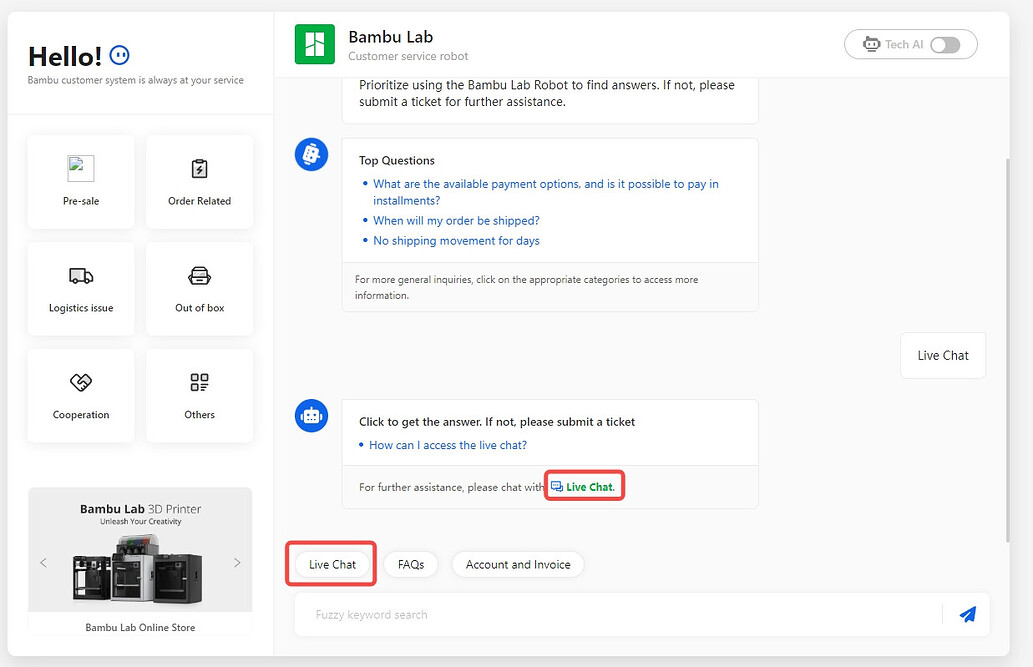The image size is (1033, 667).
Task: Click the Bambu Lab 3D Printer banner image
Action: pyautogui.click(x=140, y=550)
